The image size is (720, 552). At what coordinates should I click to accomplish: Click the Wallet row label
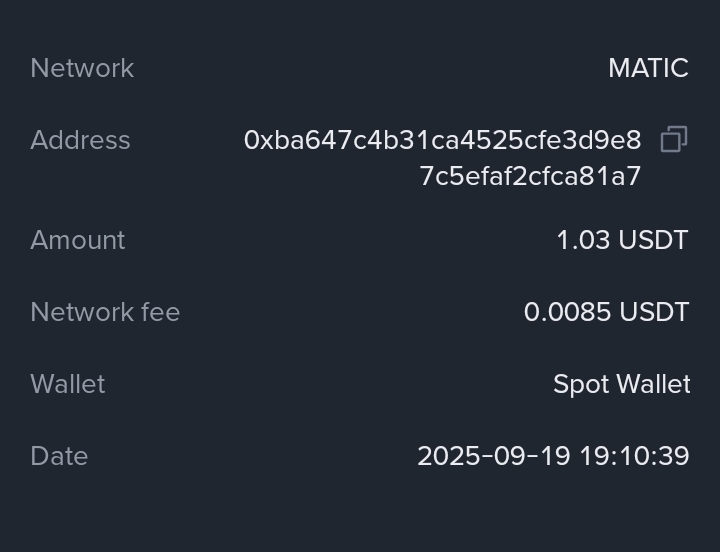[67, 384]
